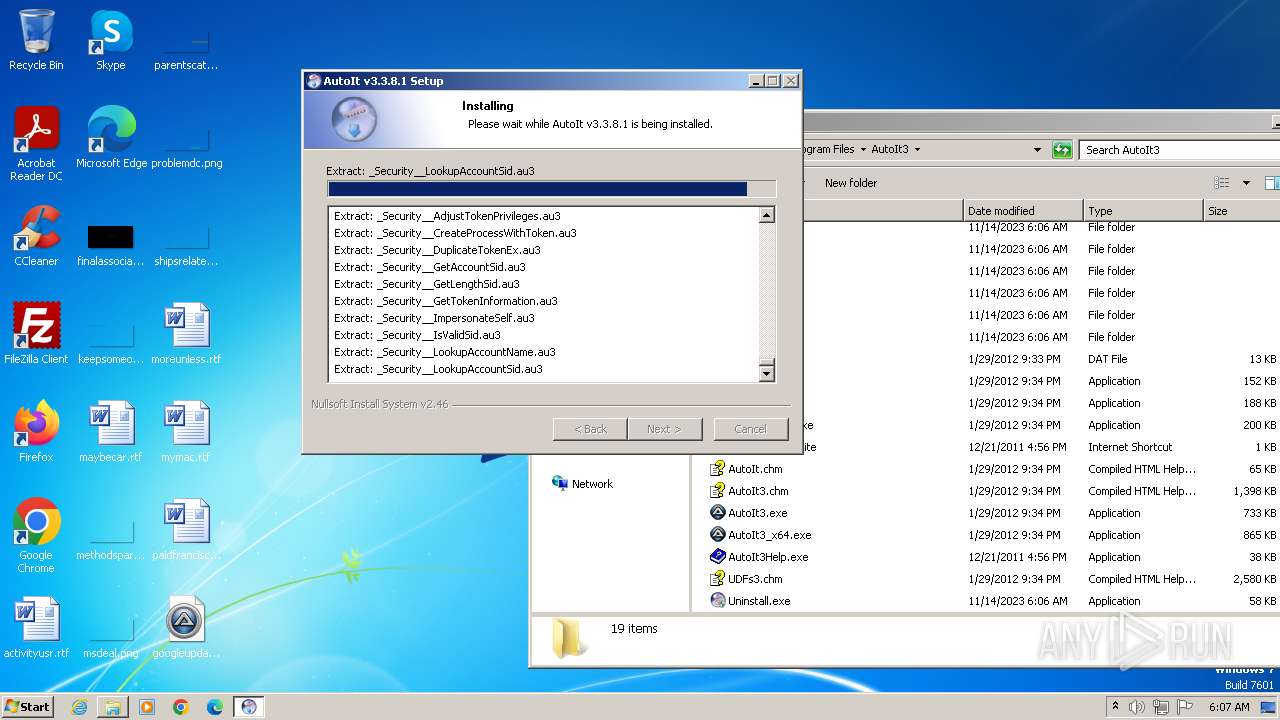Viewport: 1280px width, 720px height.
Task: Open Windows Explorer taskbar button
Action: pyautogui.click(x=113, y=707)
